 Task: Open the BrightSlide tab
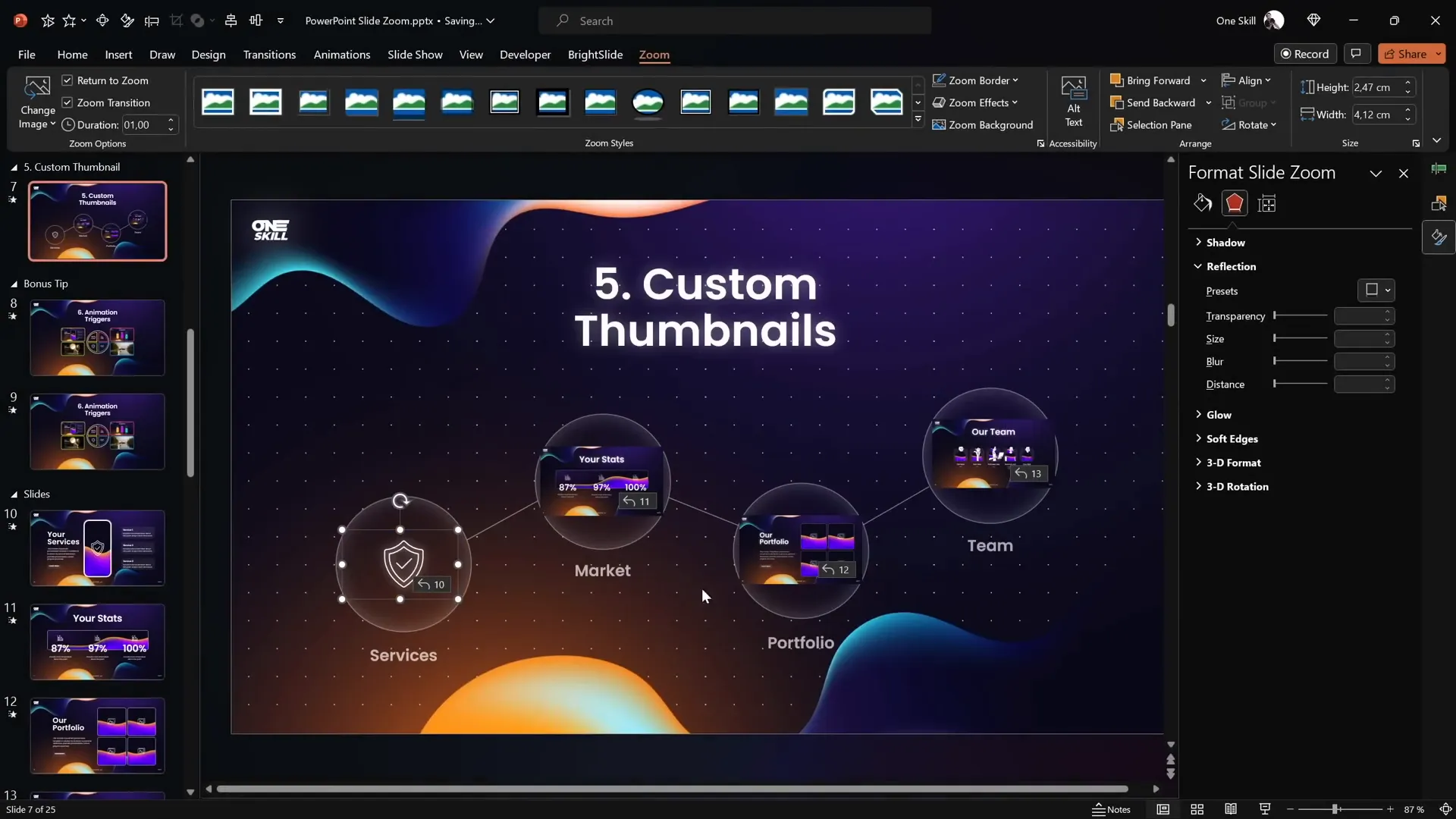[x=595, y=55]
